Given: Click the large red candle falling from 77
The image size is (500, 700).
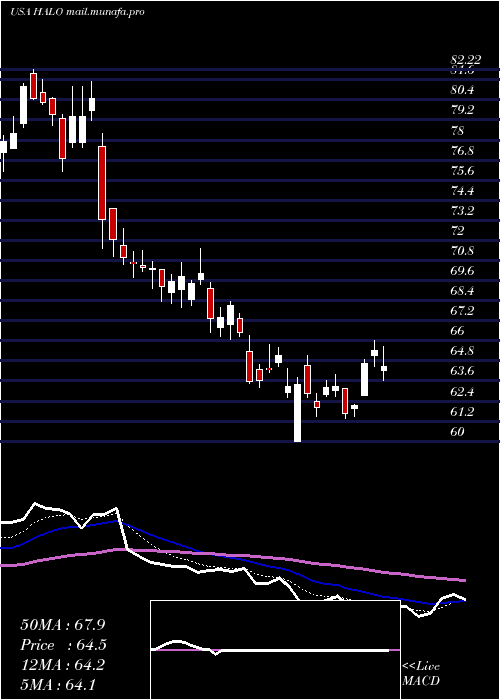Looking at the screenshot, I should tap(102, 183).
